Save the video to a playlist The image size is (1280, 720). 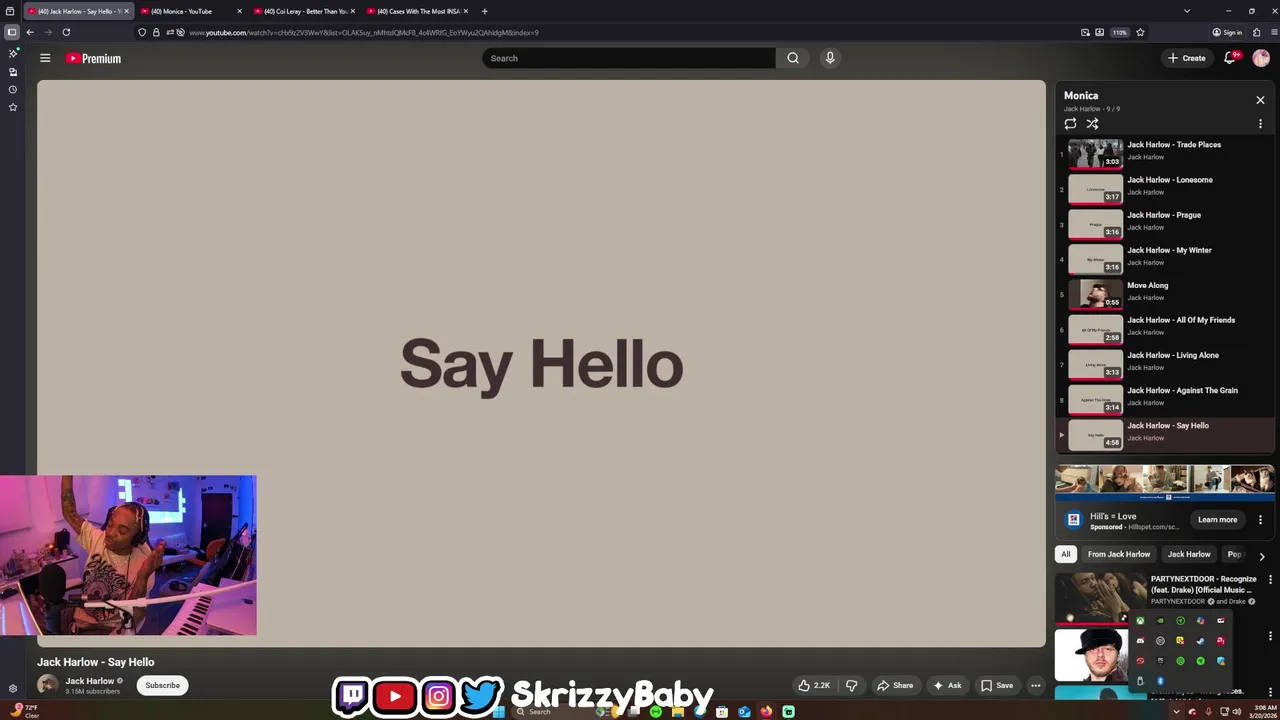996,685
